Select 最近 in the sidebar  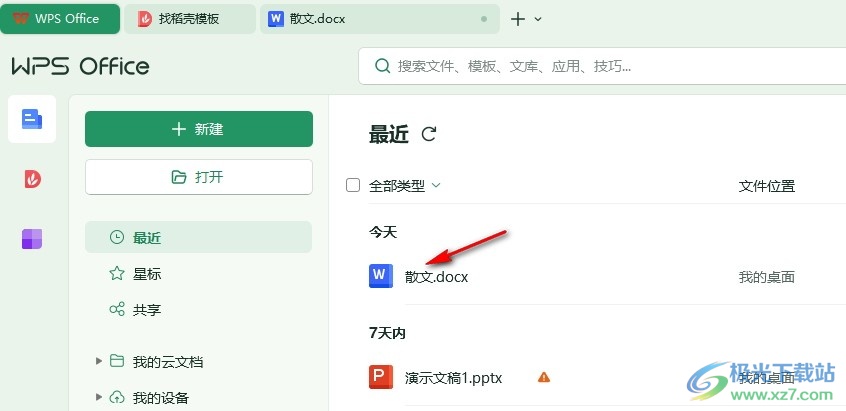pyautogui.click(x=198, y=237)
